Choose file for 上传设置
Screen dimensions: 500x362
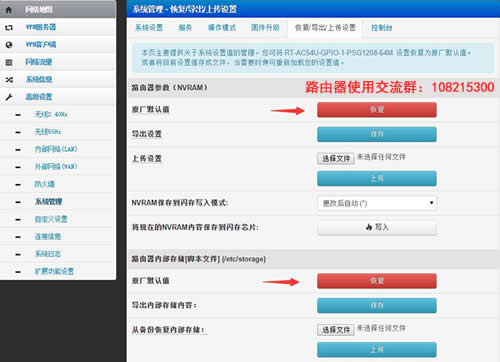point(336,158)
